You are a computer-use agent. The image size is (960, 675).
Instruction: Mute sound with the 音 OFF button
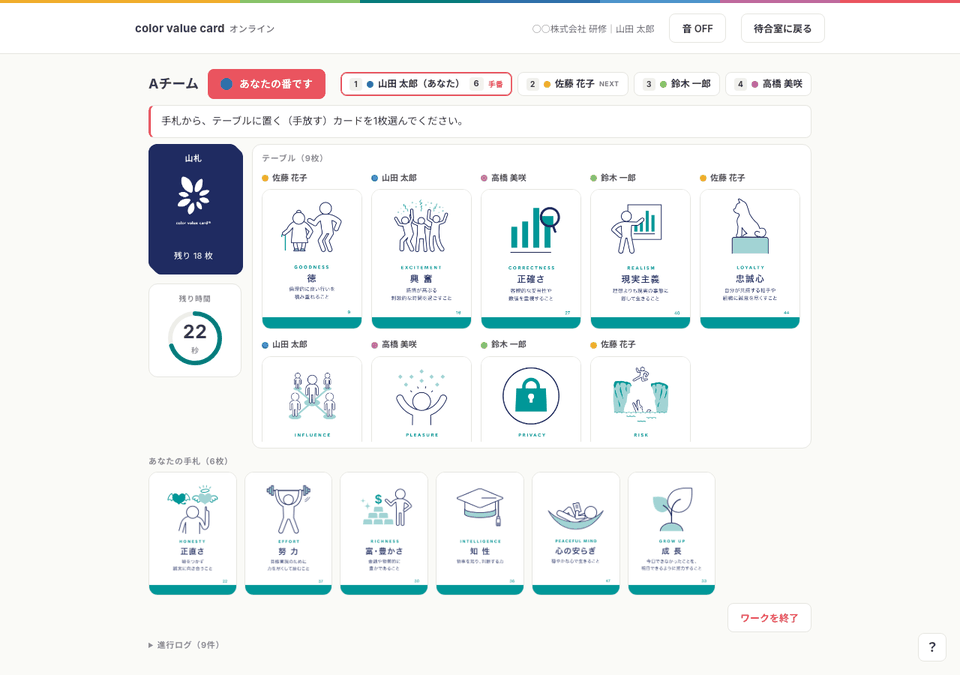[697, 28]
